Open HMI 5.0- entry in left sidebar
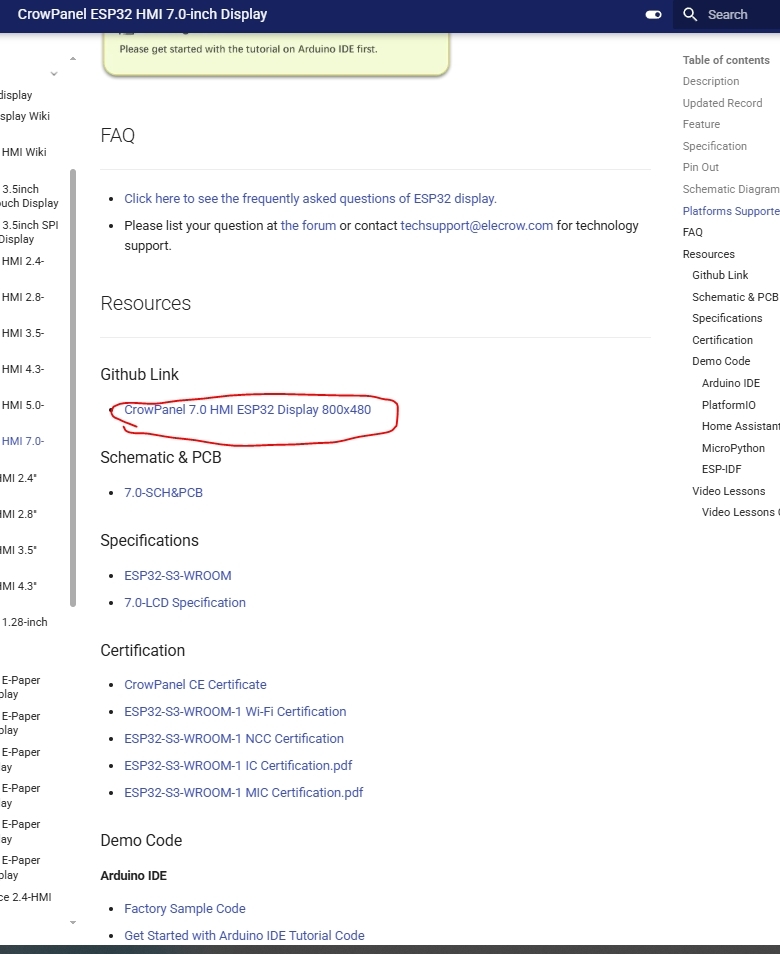Viewport: 780px width, 954px height. pos(23,405)
